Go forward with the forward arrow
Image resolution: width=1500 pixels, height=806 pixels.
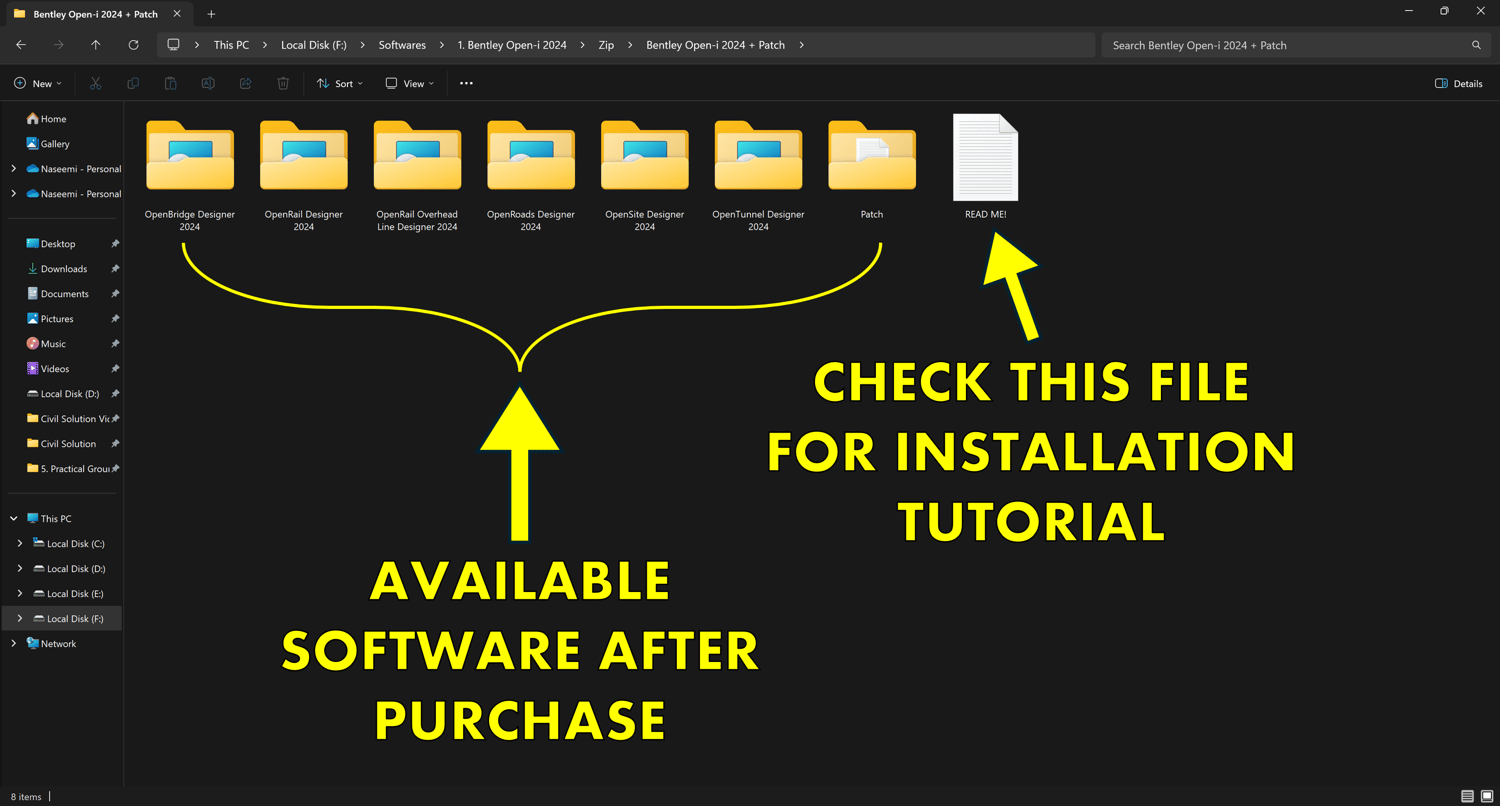pos(59,45)
